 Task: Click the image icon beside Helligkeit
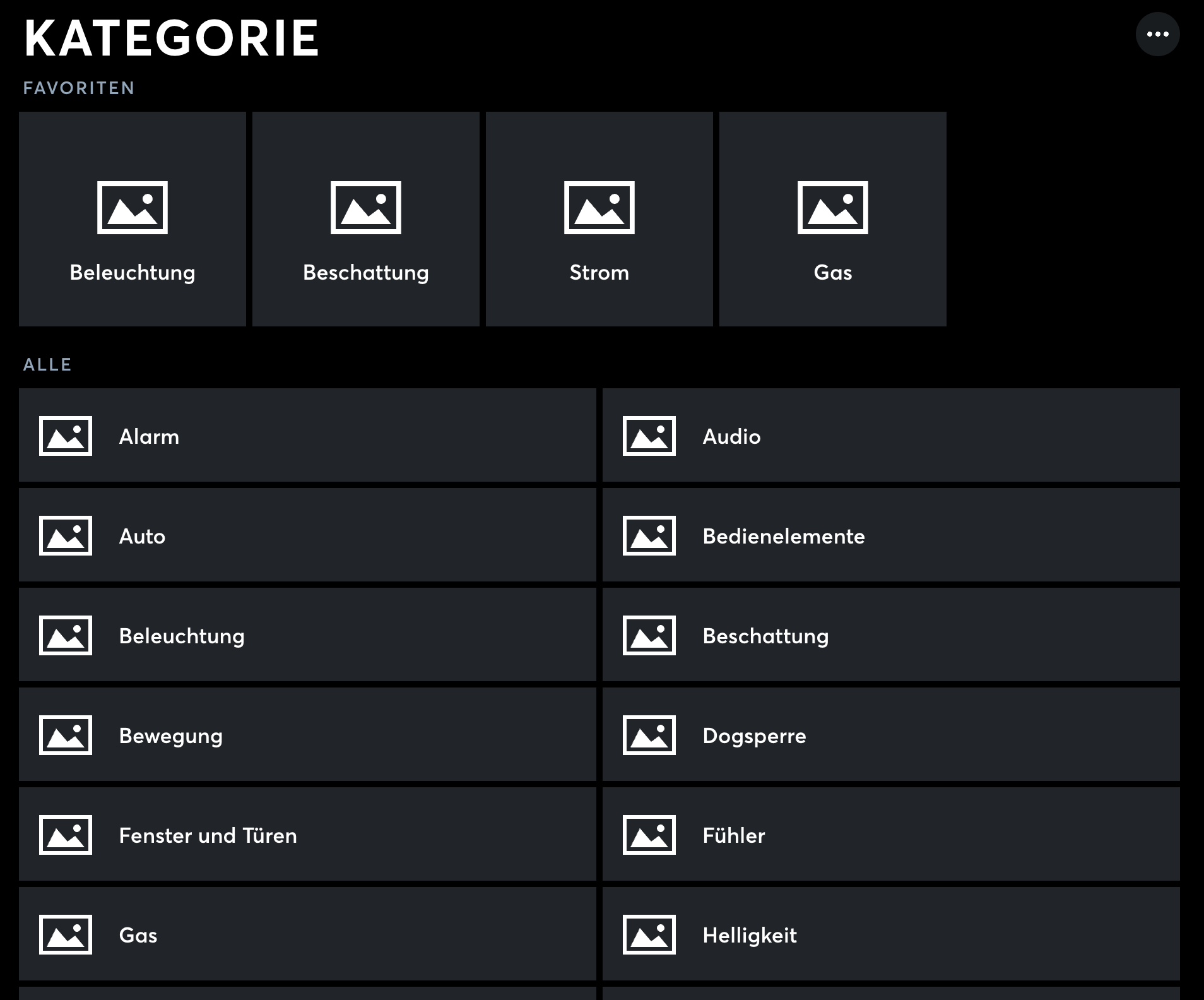pos(649,934)
